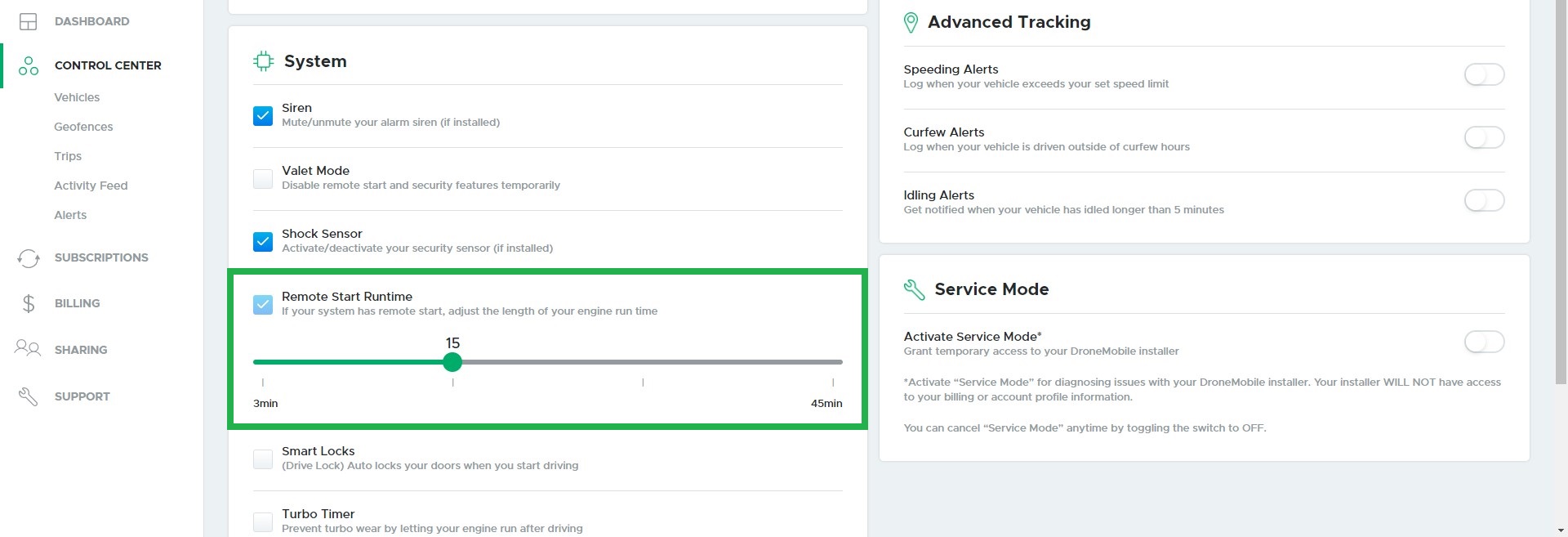Check the Smart Locks checkbox
Screen dimensions: 1568x537
[x=263, y=459]
